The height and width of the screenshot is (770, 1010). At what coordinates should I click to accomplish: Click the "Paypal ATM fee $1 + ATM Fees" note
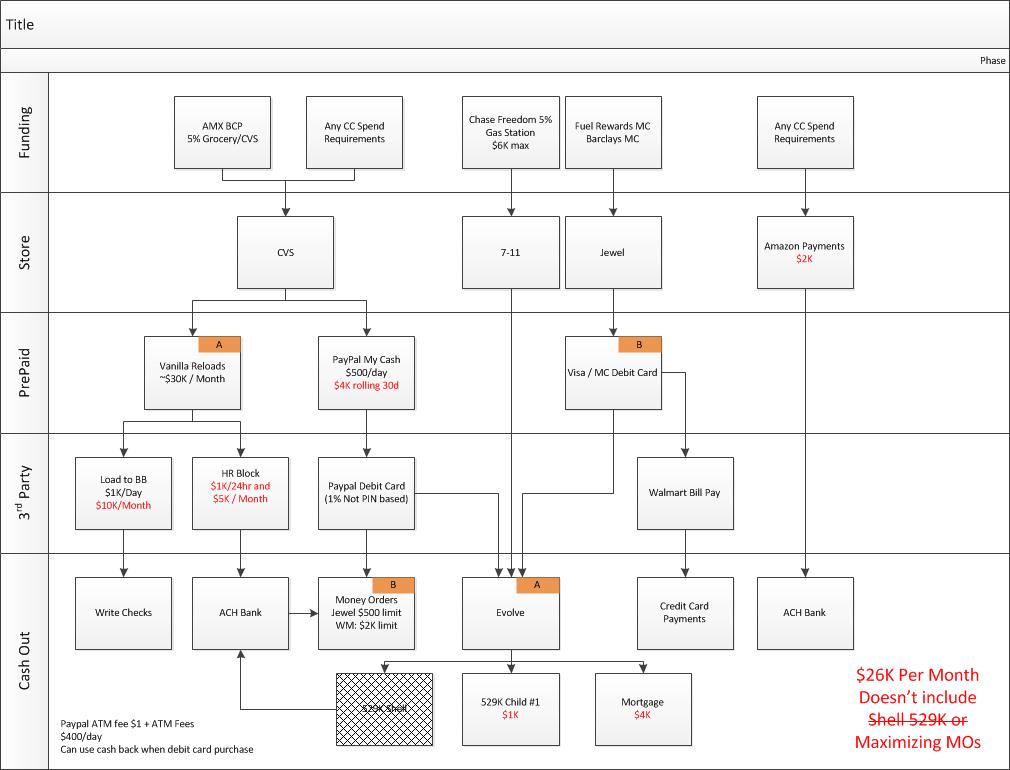128,724
